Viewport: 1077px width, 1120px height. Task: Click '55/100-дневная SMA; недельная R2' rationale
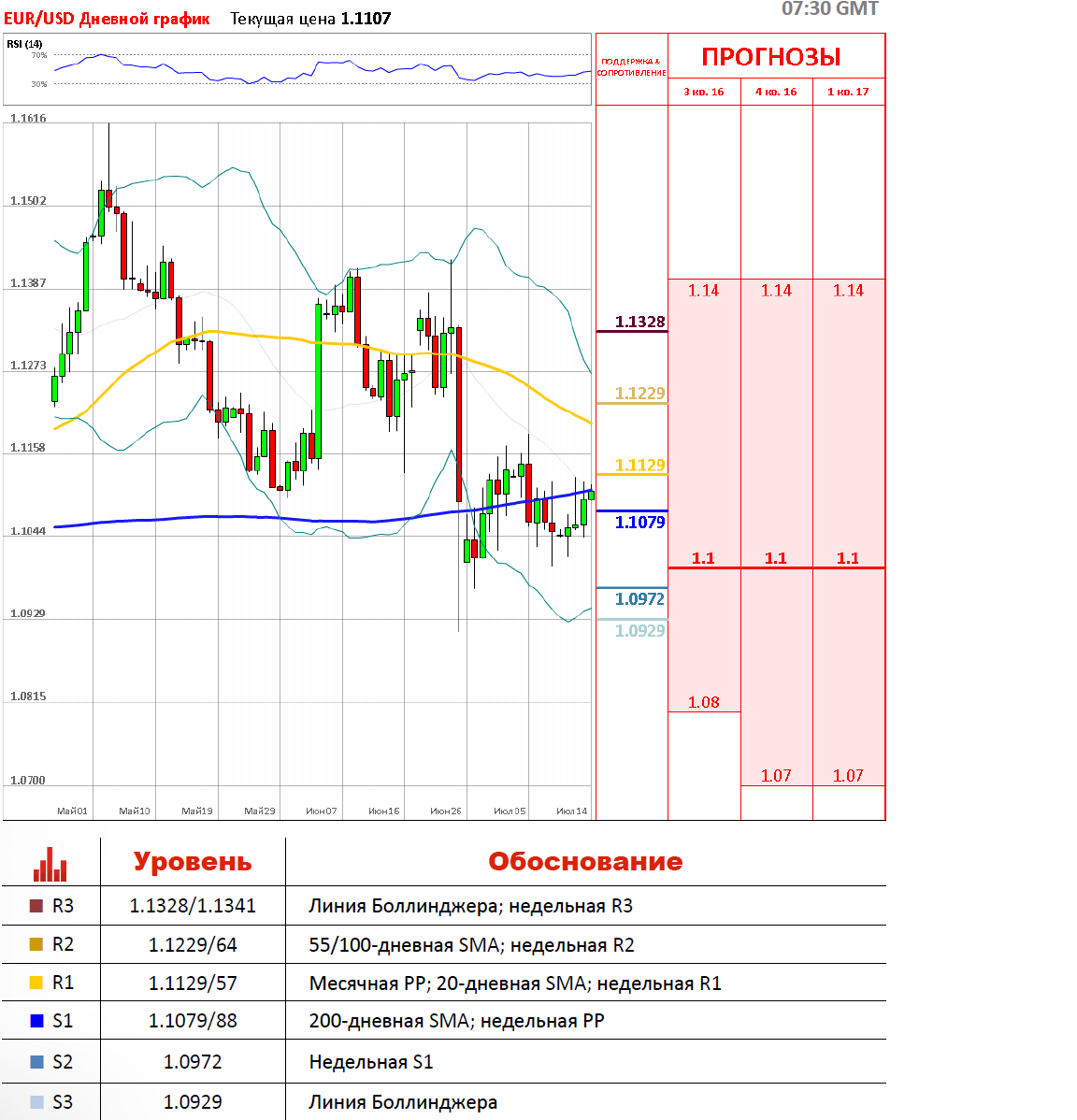click(471, 945)
